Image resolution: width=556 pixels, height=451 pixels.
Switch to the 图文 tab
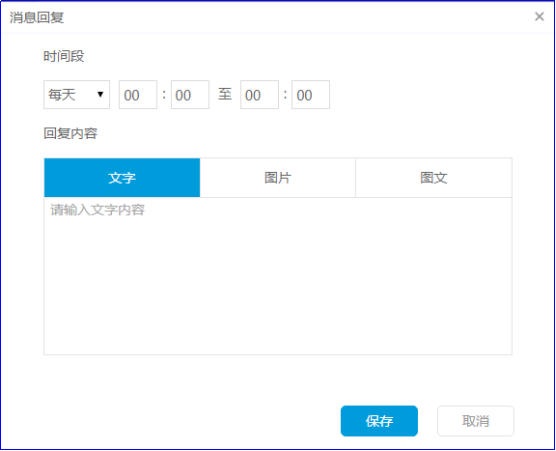pyautogui.click(x=434, y=178)
